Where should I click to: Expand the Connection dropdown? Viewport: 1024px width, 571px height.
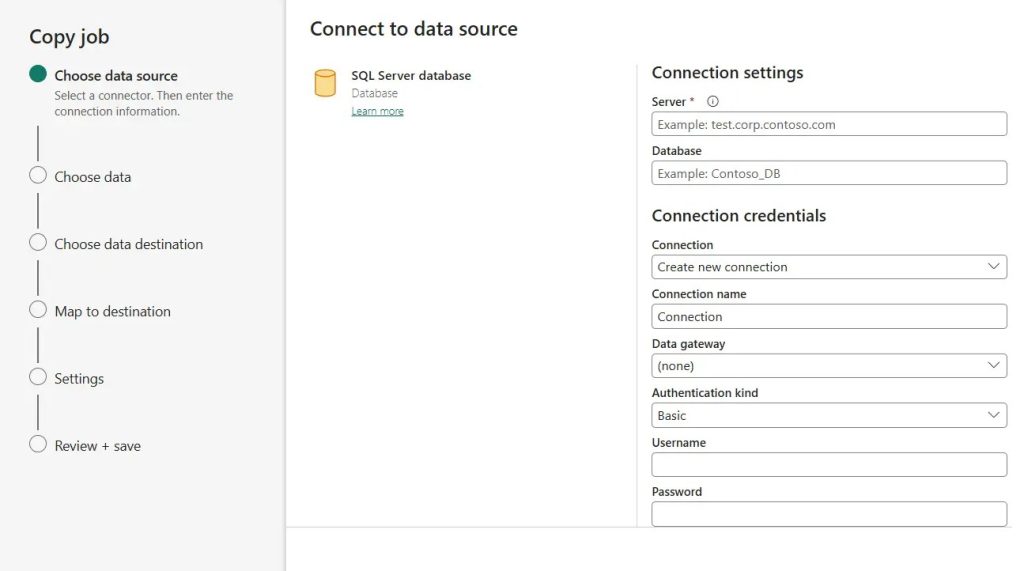click(829, 267)
